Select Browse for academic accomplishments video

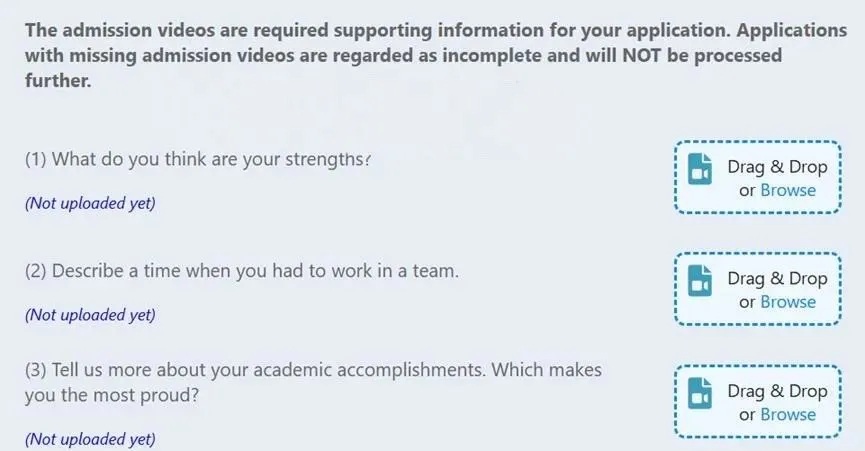(788, 414)
